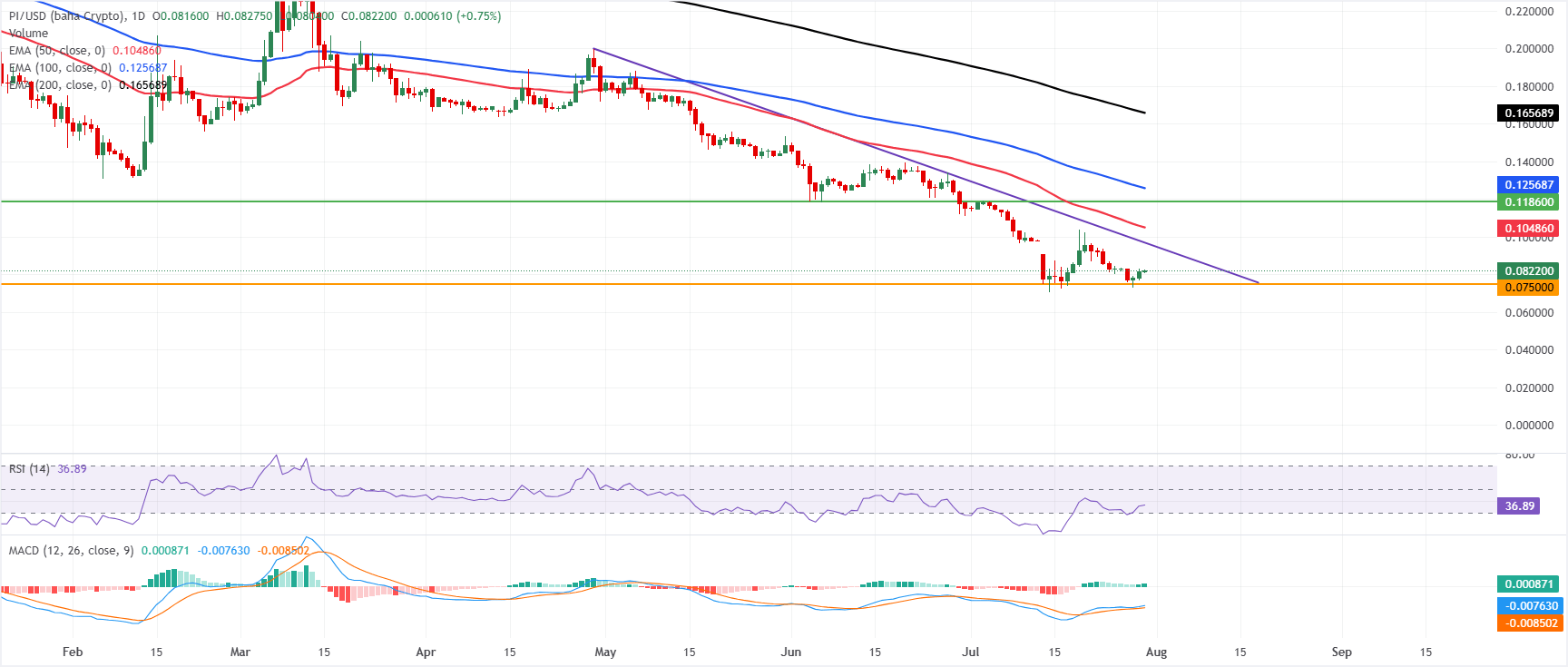
Task: Click the red 0.104860 EMA price tag
Action: pos(1529,229)
